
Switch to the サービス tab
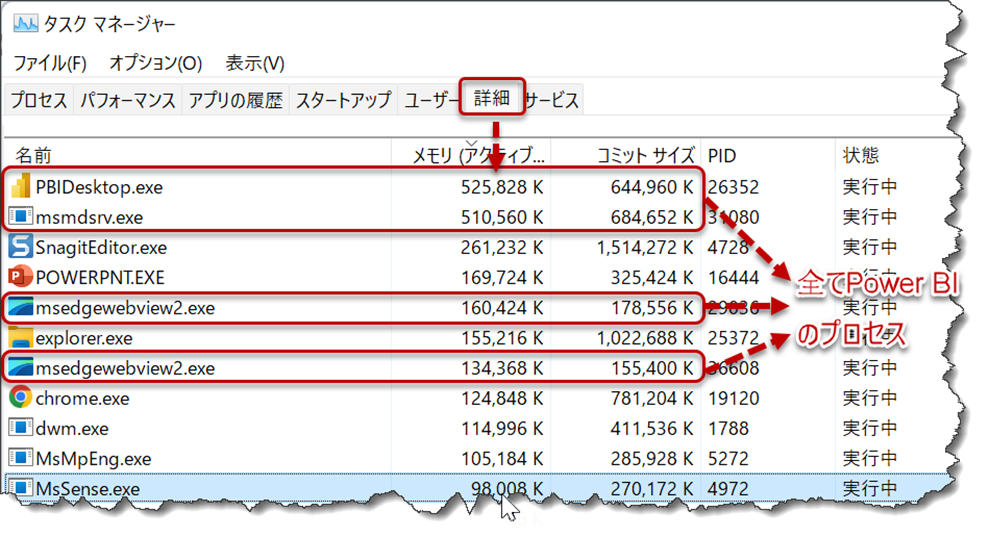[x=552, y=100]
